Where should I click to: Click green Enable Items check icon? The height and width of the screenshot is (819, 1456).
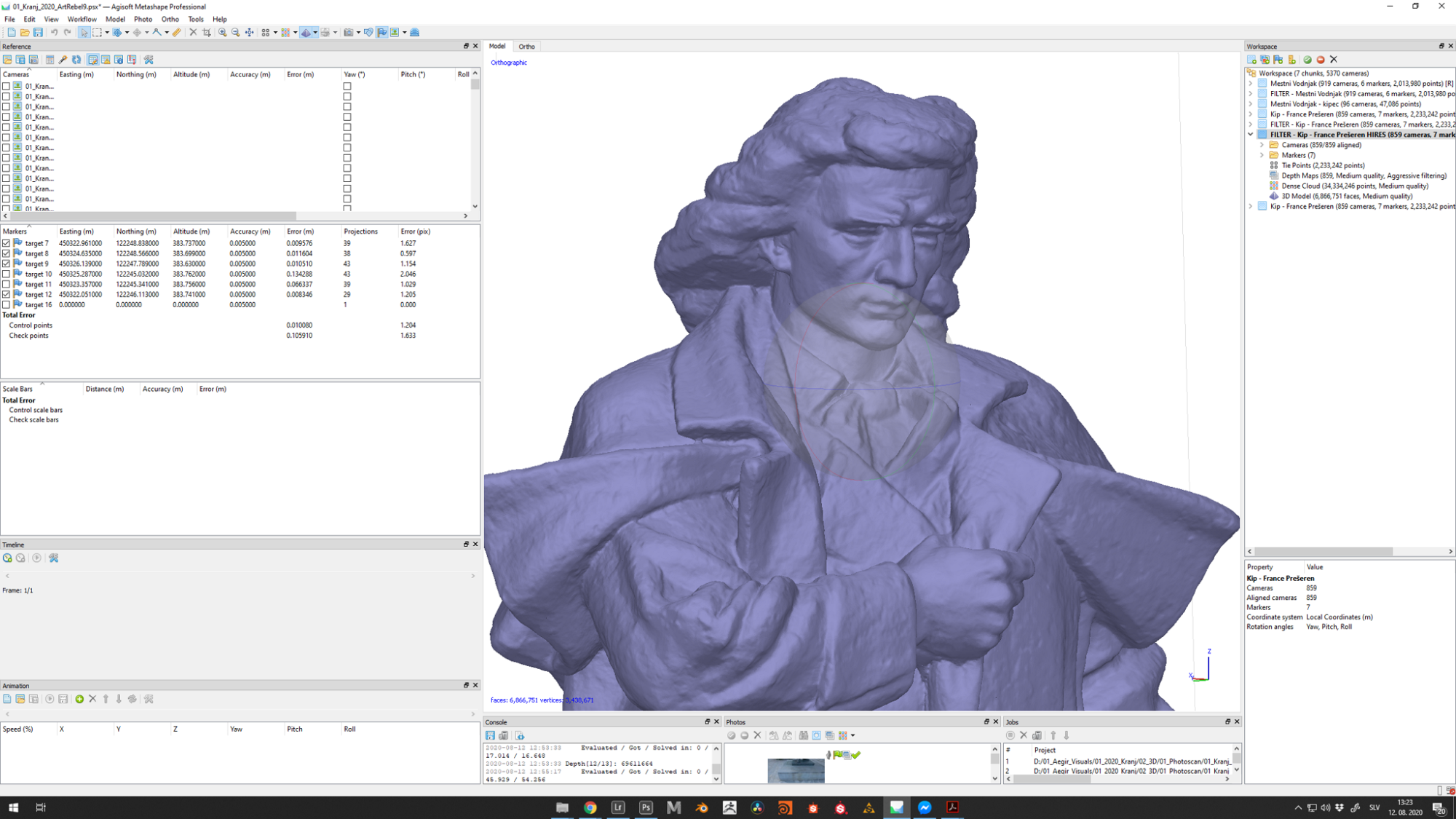point(1307,60)
